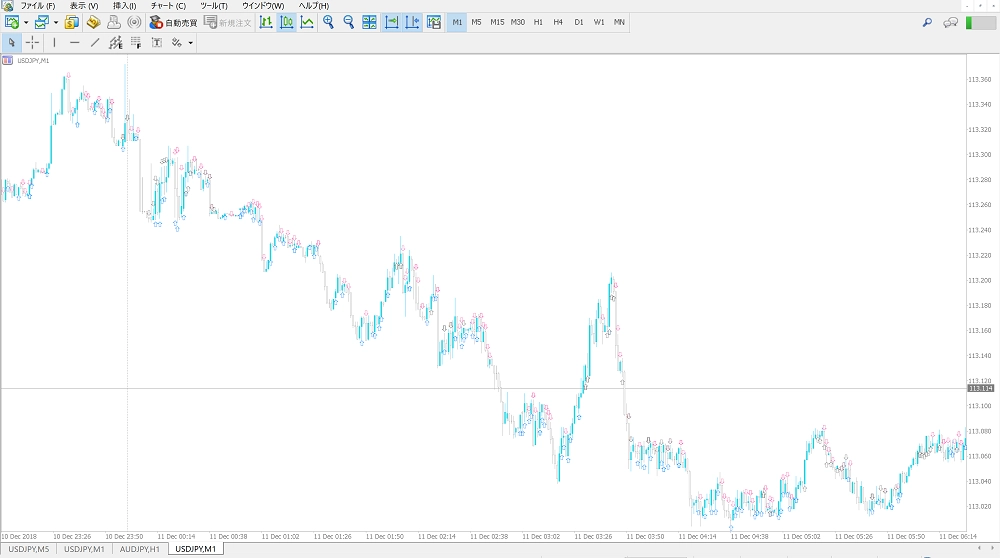Open the ツール(T) menu
The width and height of the screenshot is (1000, 558).
[x=214, y=6]
